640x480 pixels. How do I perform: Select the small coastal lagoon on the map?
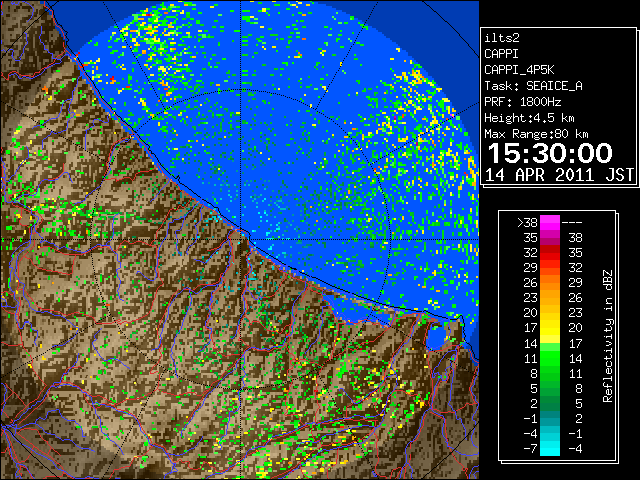point(437,337)
